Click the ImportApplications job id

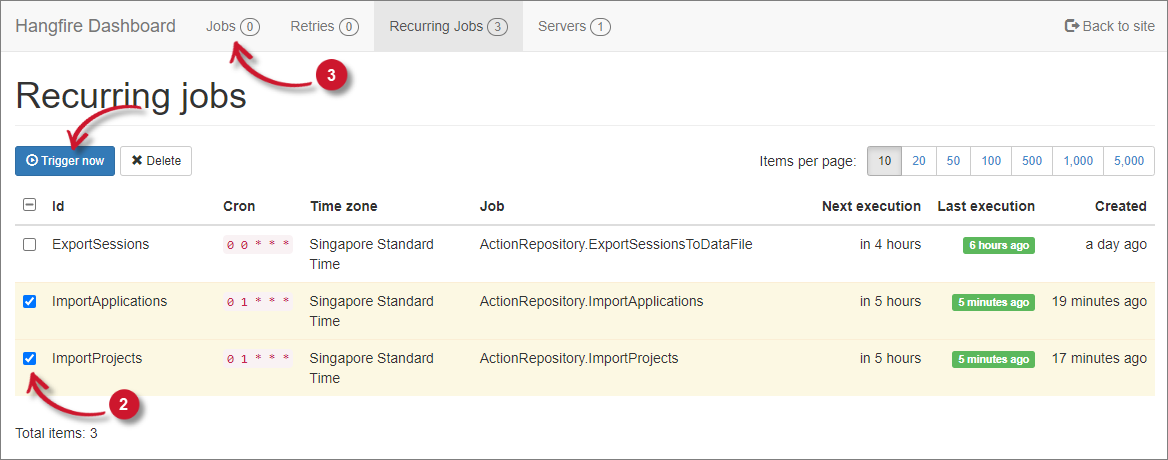110,301
